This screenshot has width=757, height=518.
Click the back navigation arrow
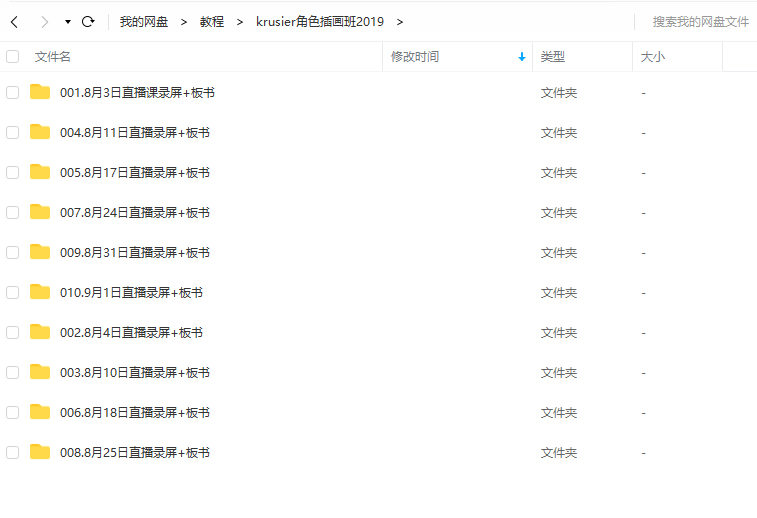(14, 21)
